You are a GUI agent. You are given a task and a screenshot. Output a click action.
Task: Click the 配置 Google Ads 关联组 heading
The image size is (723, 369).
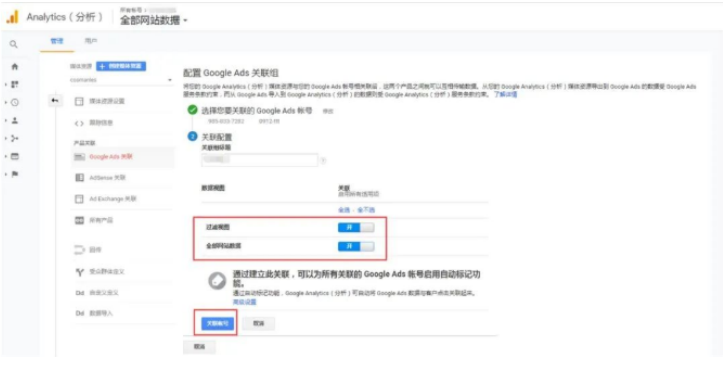point(231,73)
